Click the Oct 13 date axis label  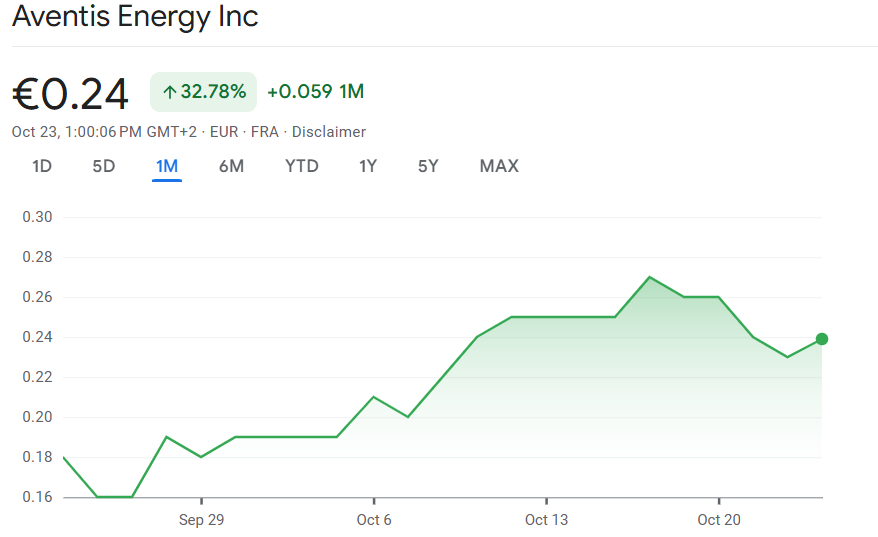click(546, 519)
